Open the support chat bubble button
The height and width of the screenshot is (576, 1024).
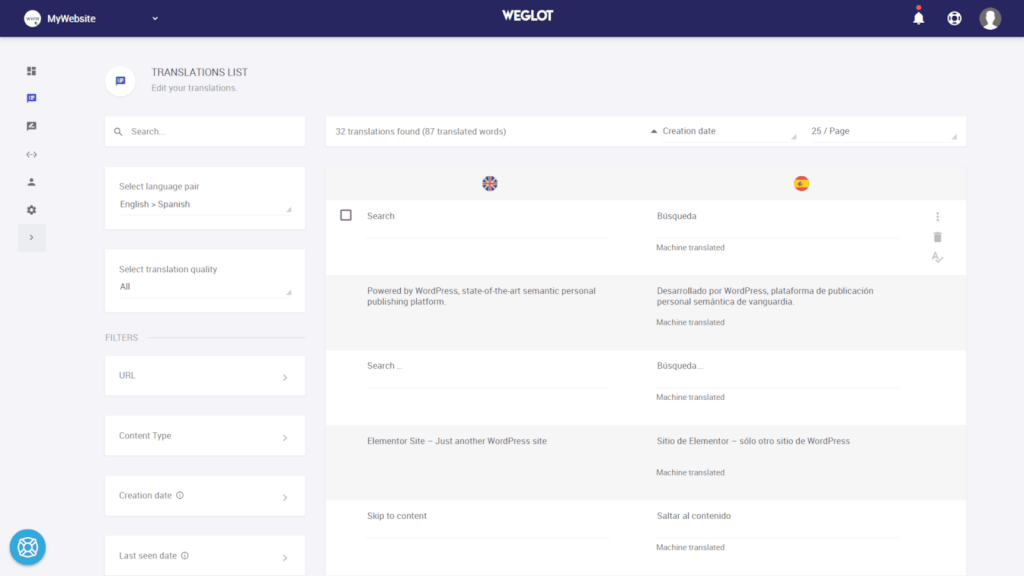(28, 547)
